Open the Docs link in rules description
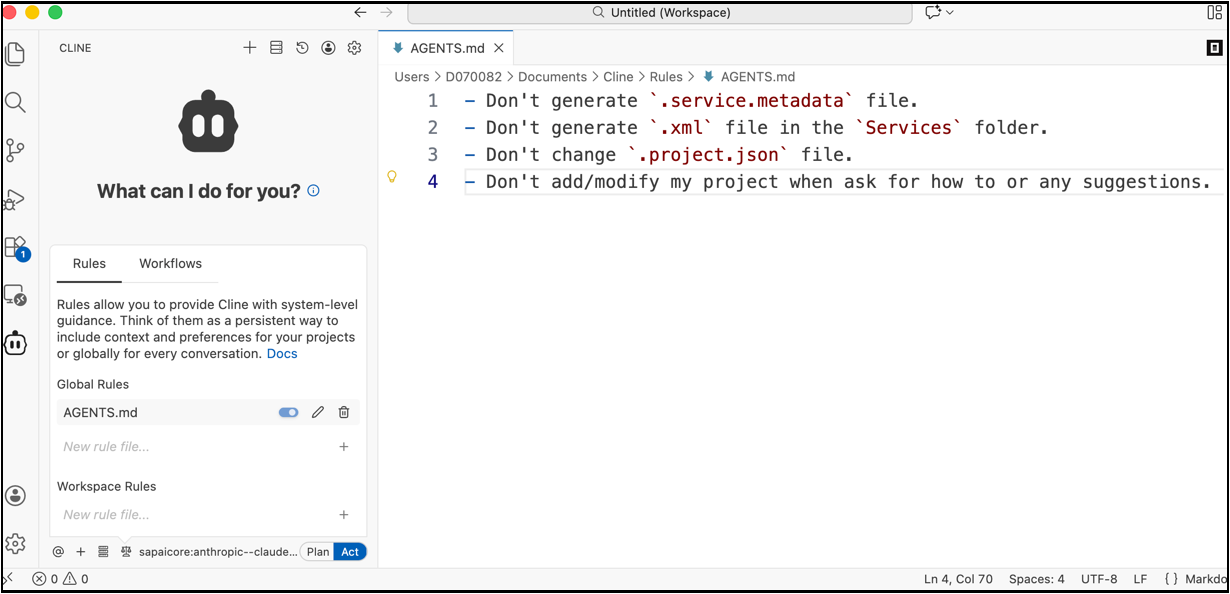 (x=282, y=354)
